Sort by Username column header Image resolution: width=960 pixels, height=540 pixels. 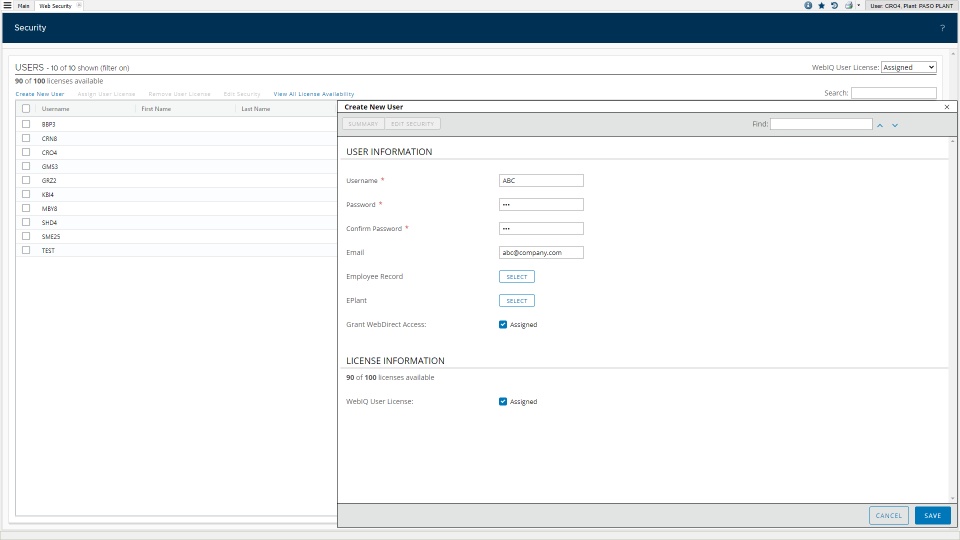tap(56, 109)
